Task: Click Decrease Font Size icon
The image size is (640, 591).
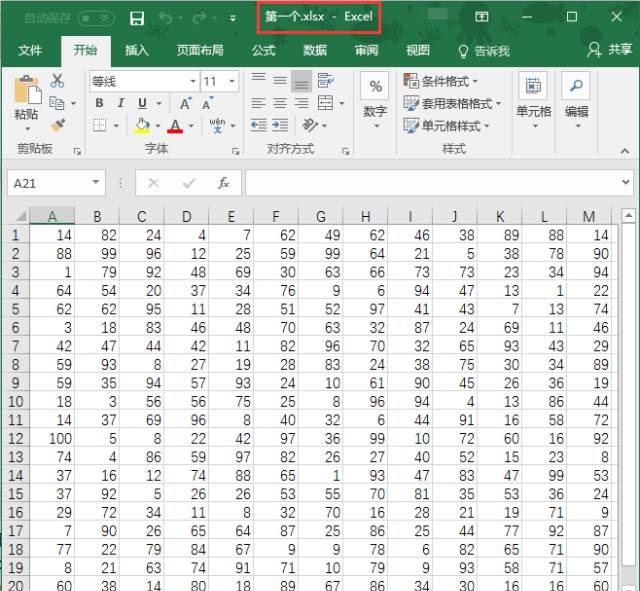Action: (x=208, y=103)
